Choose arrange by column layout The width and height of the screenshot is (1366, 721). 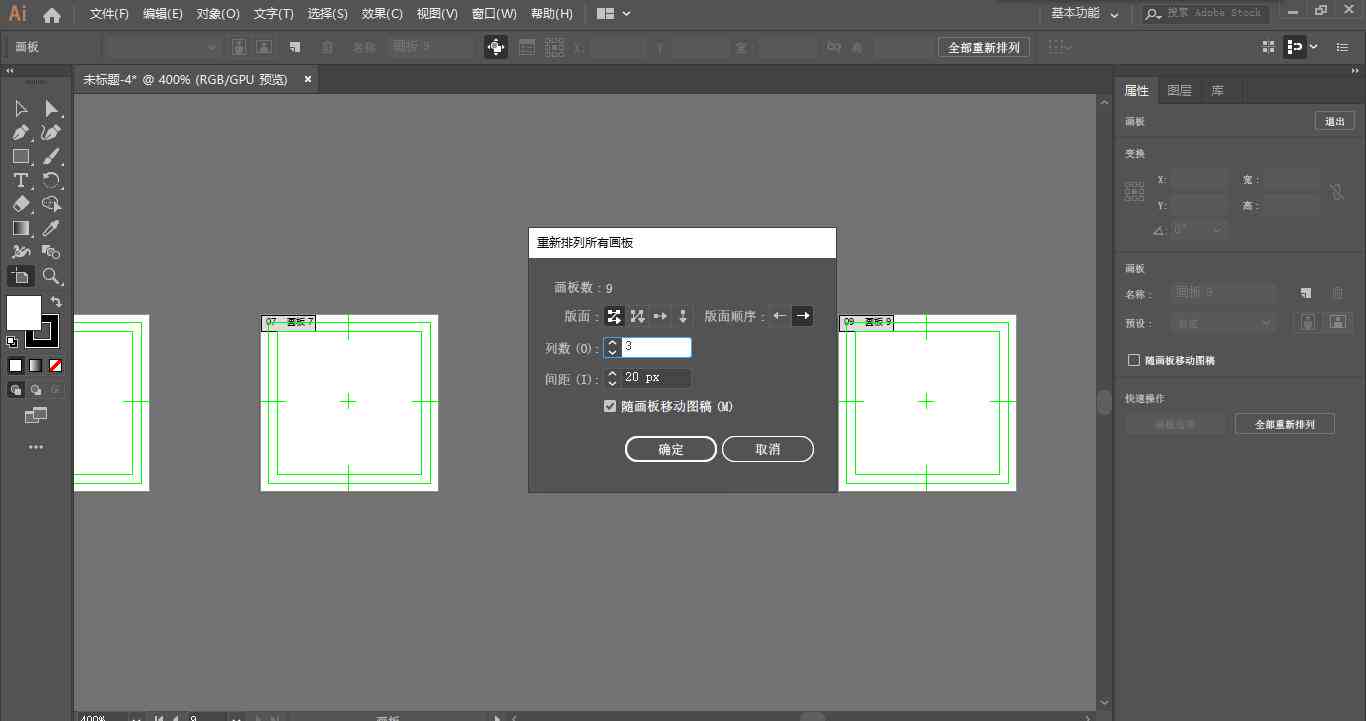coord(683,316)
